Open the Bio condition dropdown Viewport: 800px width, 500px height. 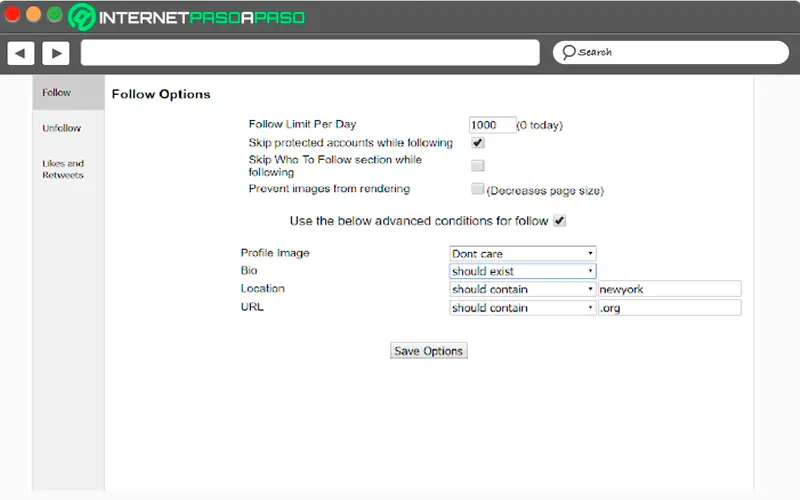point(522,271)
